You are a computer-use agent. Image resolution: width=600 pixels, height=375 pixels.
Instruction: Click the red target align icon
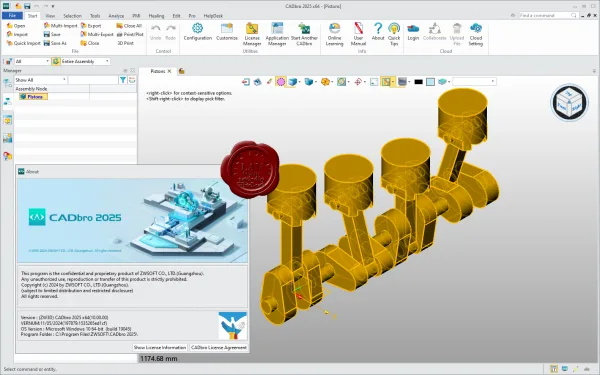pyautogui.click(x=358, y=82)
